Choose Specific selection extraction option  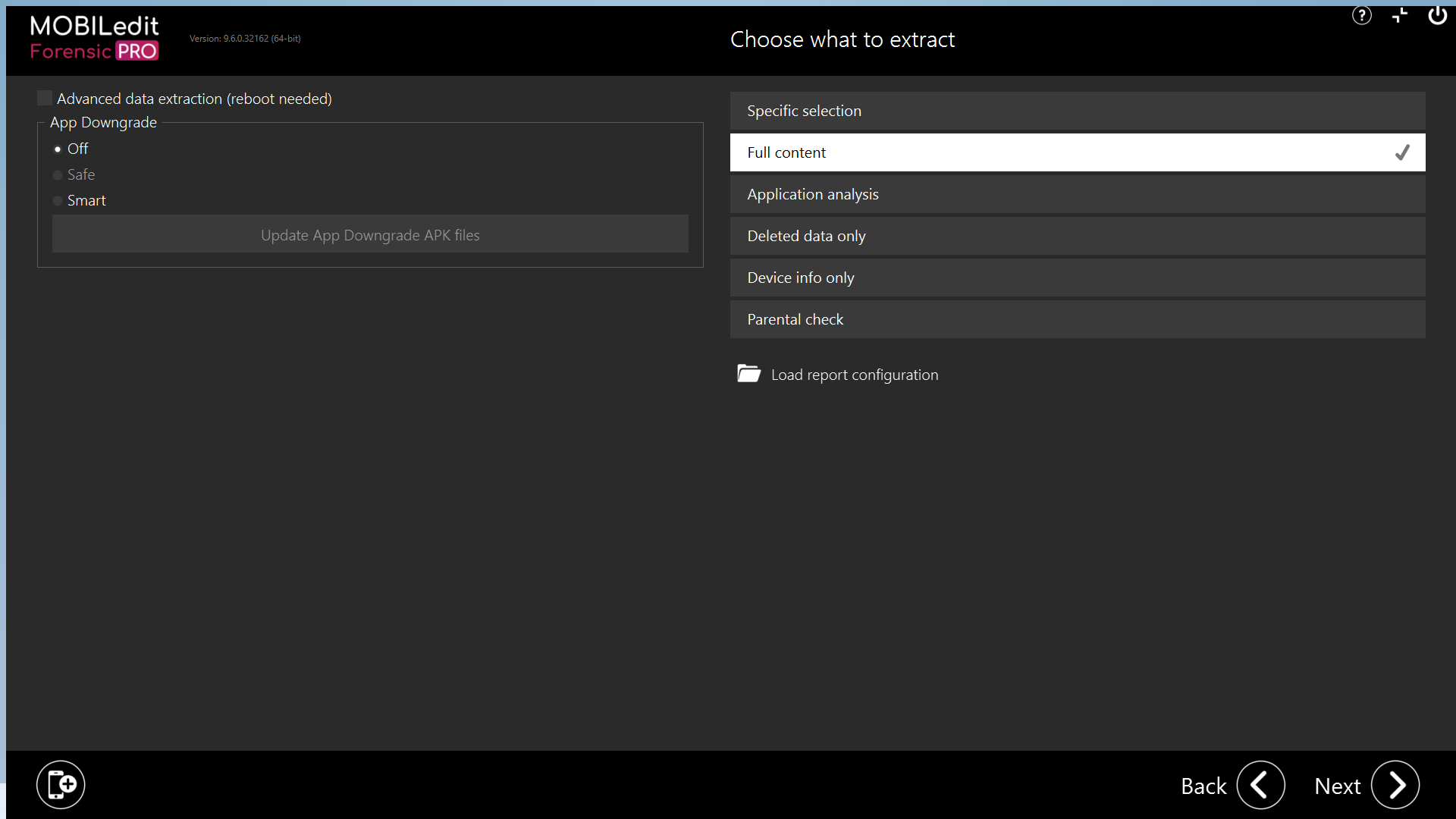[1077, 111]
